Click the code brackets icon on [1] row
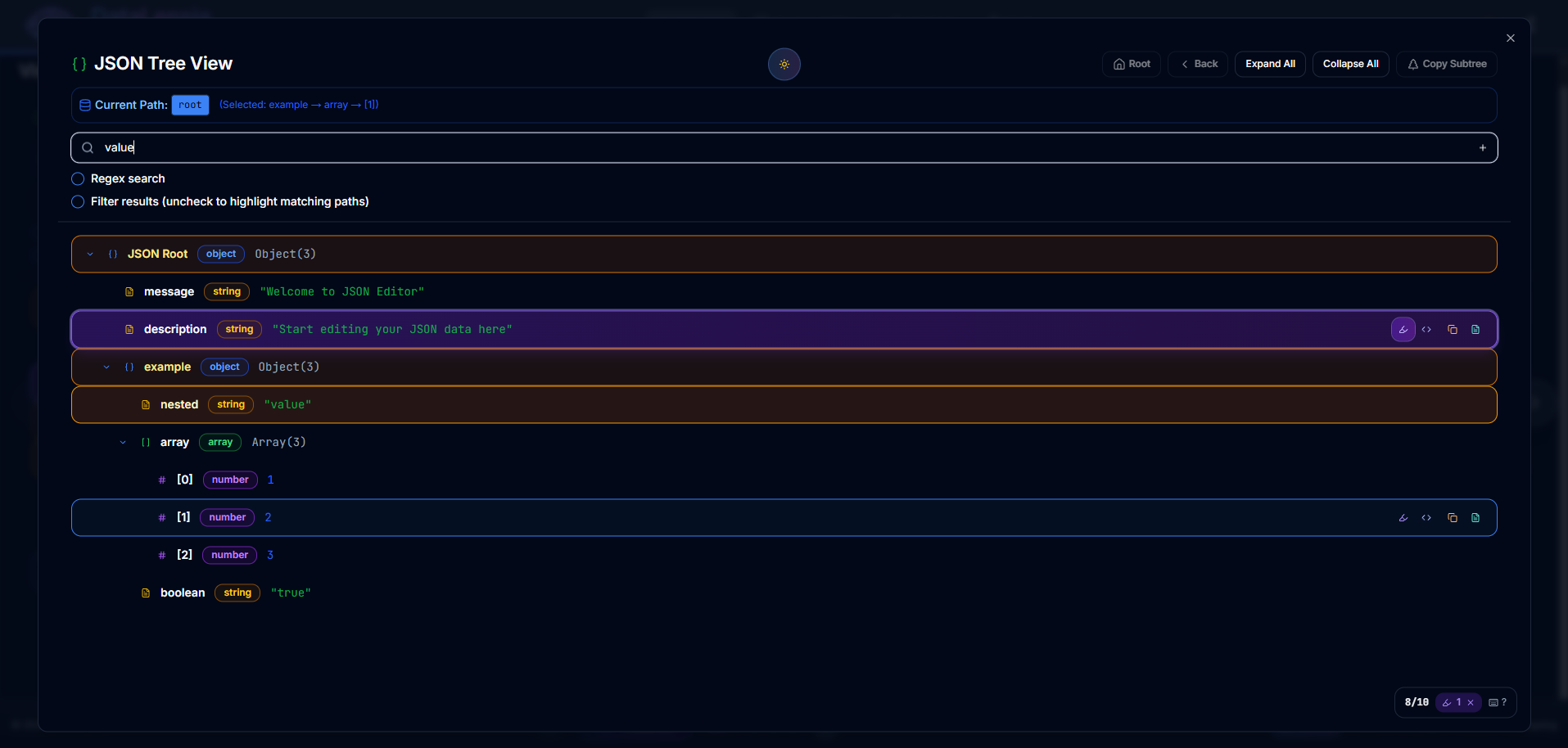 click(x=1426, y=518)
